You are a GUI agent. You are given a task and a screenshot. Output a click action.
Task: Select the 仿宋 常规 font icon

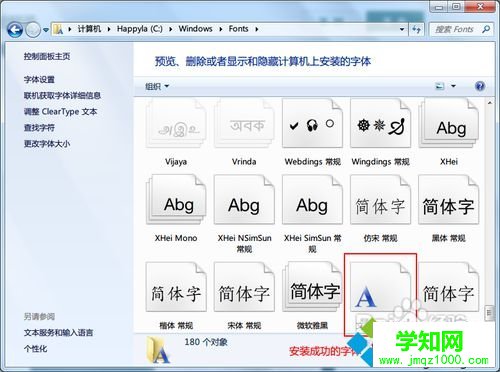click(380, 199)
